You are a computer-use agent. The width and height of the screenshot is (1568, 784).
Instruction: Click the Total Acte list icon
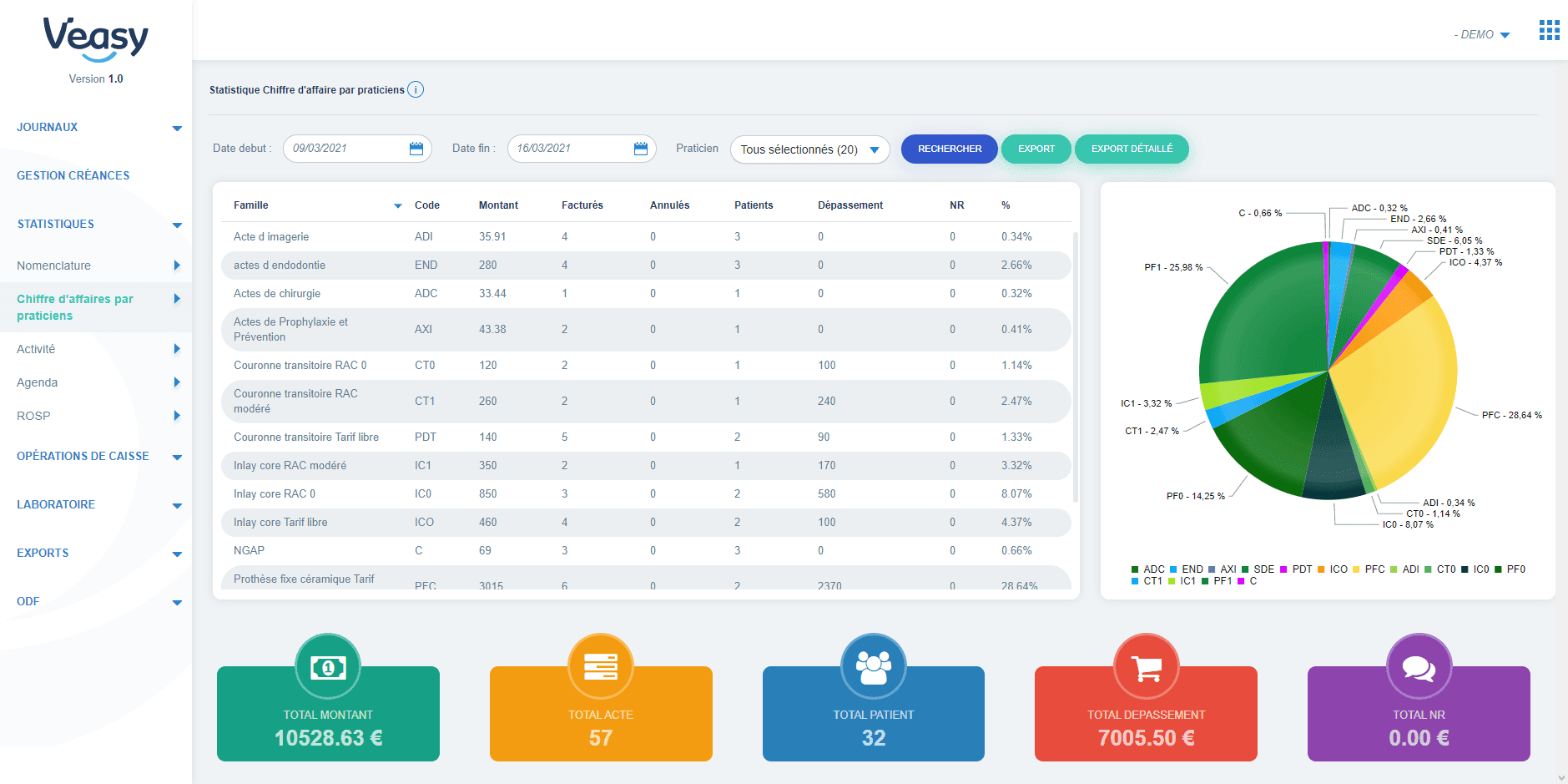click(601, 666)
